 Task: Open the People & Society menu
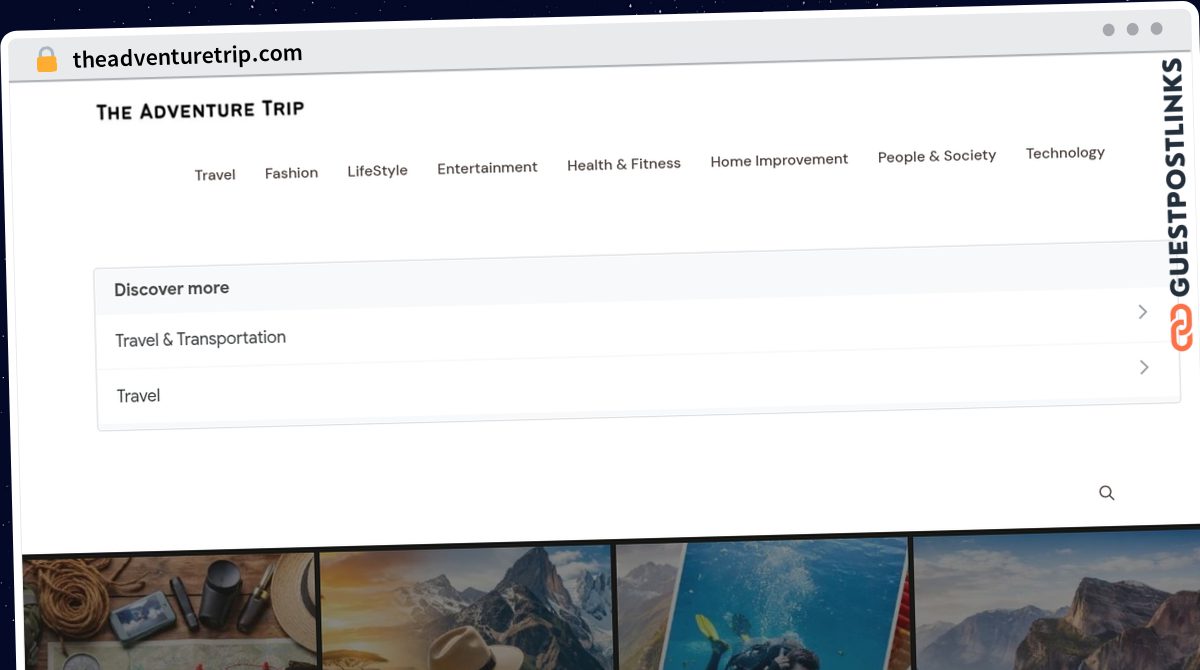click(937, 156)
